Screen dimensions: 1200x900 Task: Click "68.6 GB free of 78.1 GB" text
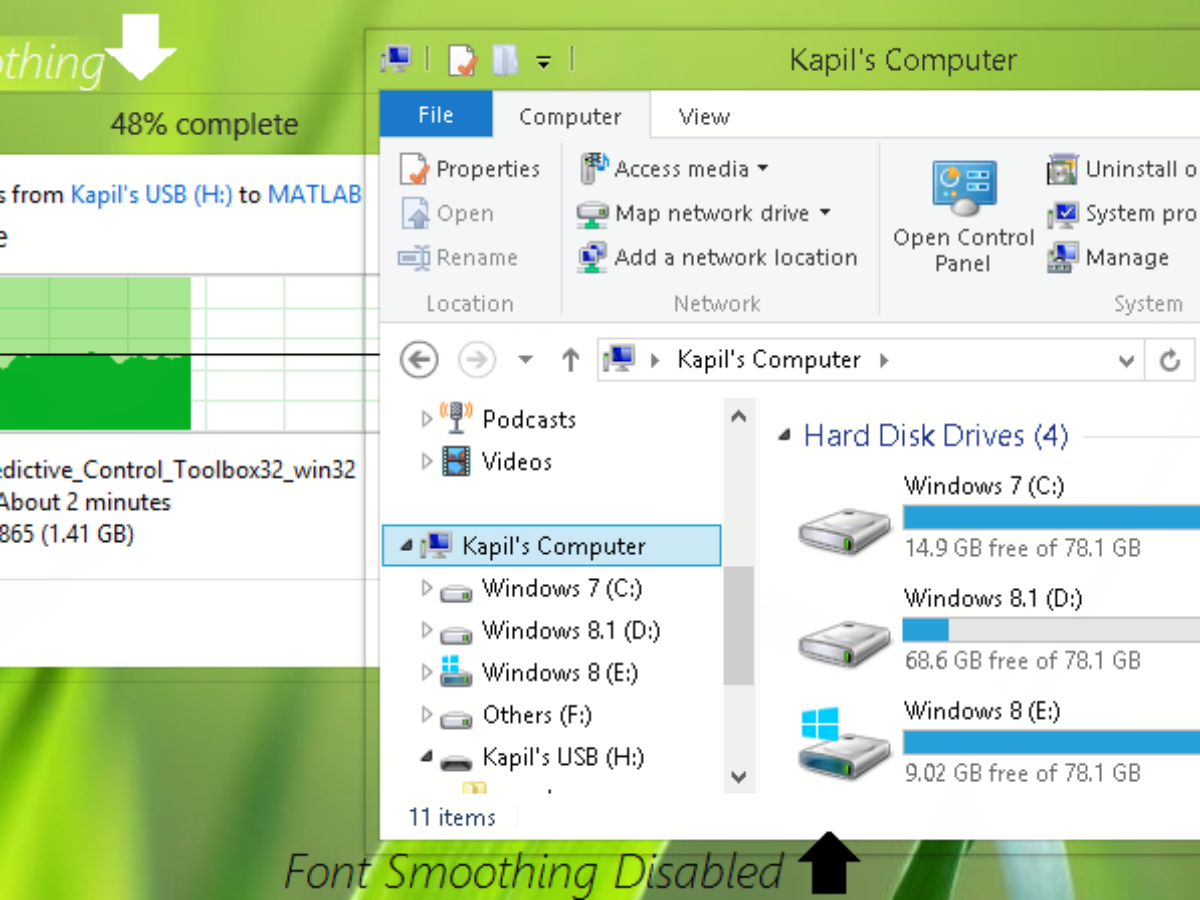[1022, 660]
